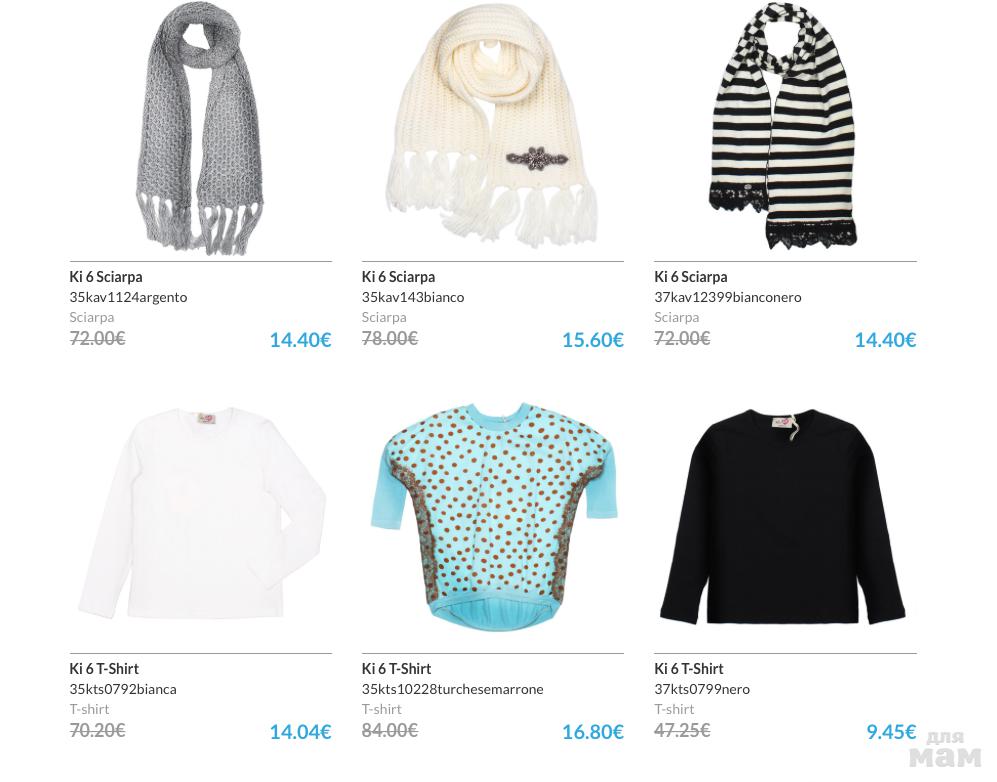Open product 35kts10228turchesemarrone

(x=452, y=689)
